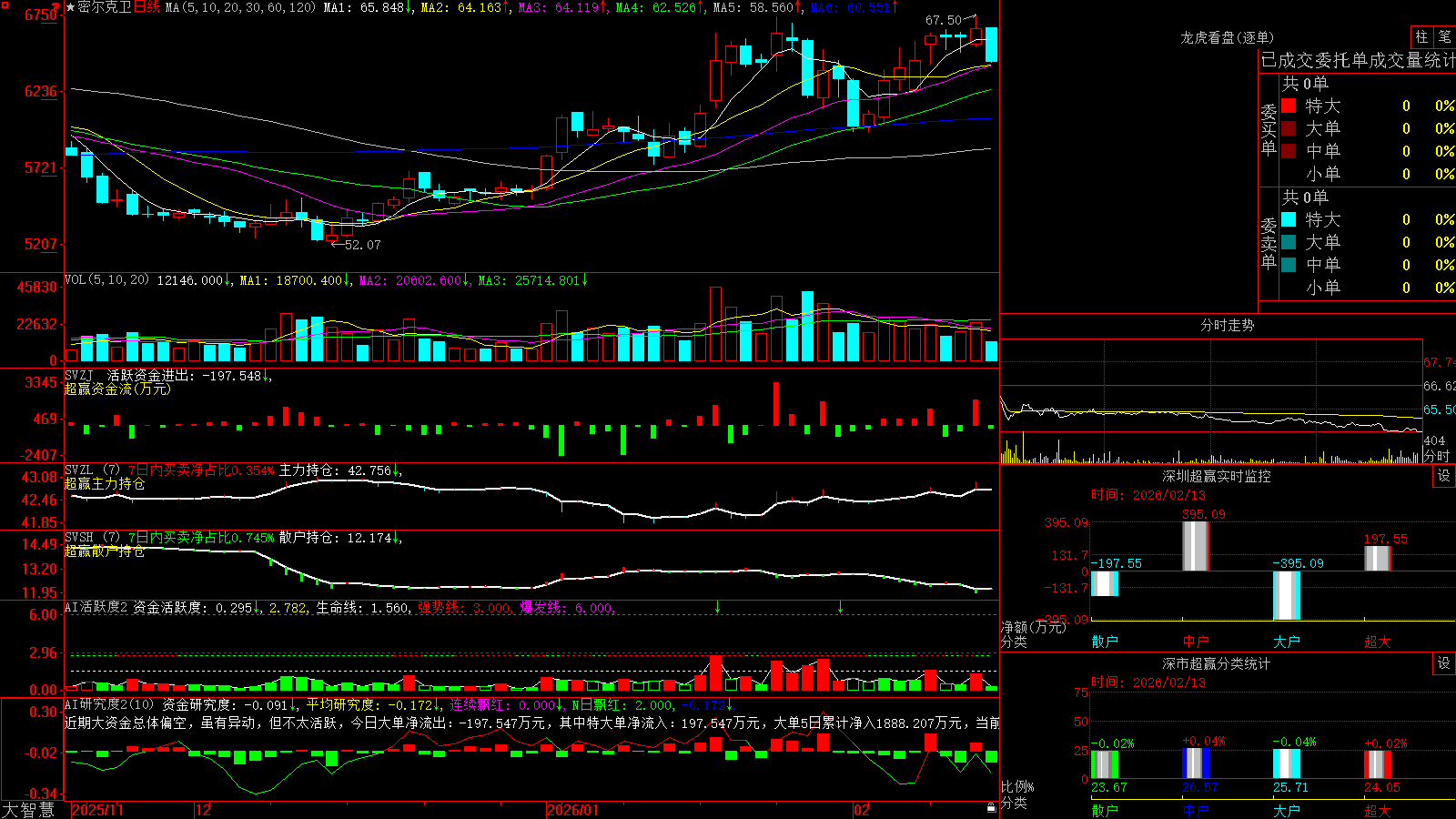Click the 时间: 2026/02/13 in 深圳超赢实时监控
This screenshot has width=1456, height=819.
coord(1148,495)
